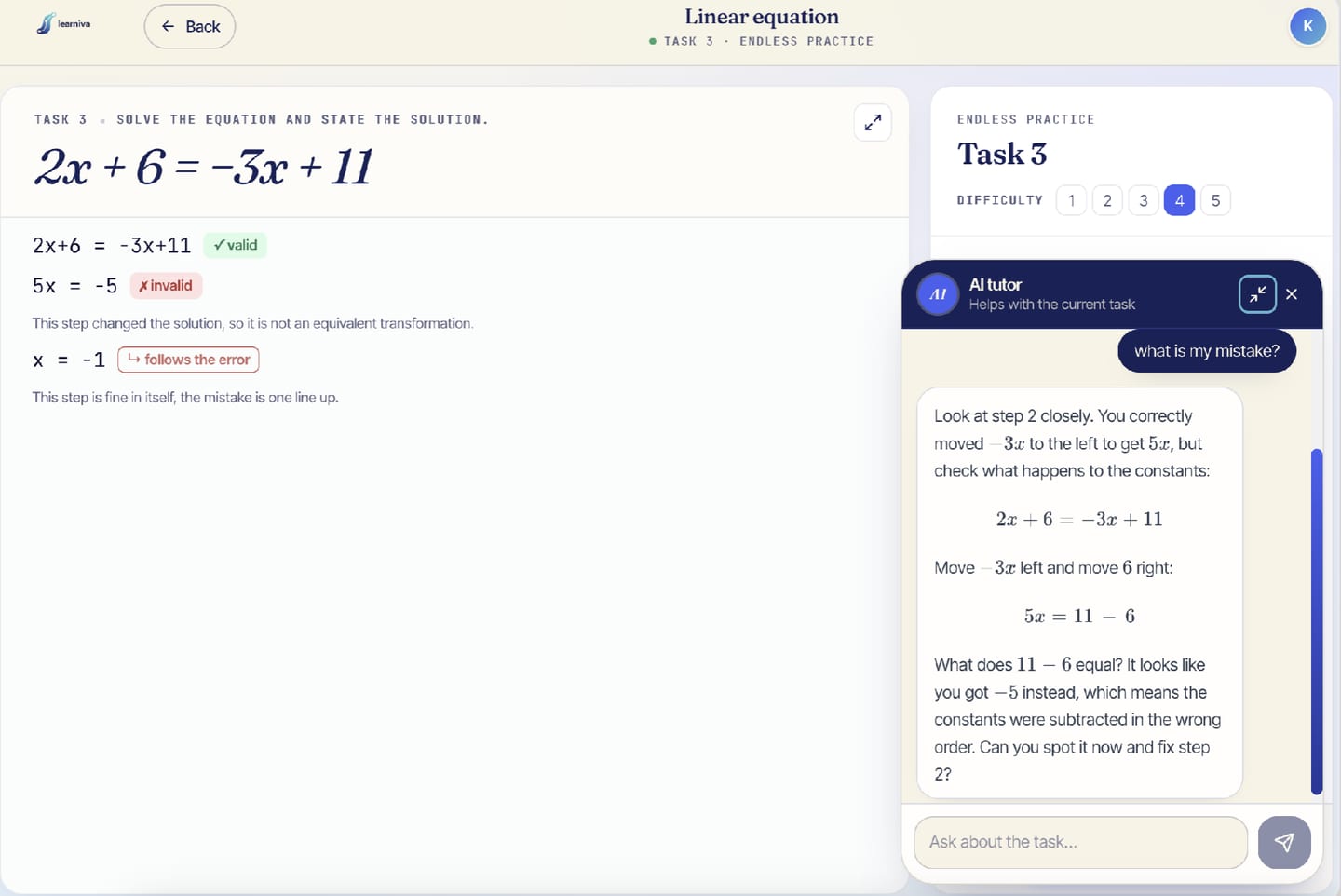
Task: Click 'This step is fine in itself' note
Action: coord(185,398)
